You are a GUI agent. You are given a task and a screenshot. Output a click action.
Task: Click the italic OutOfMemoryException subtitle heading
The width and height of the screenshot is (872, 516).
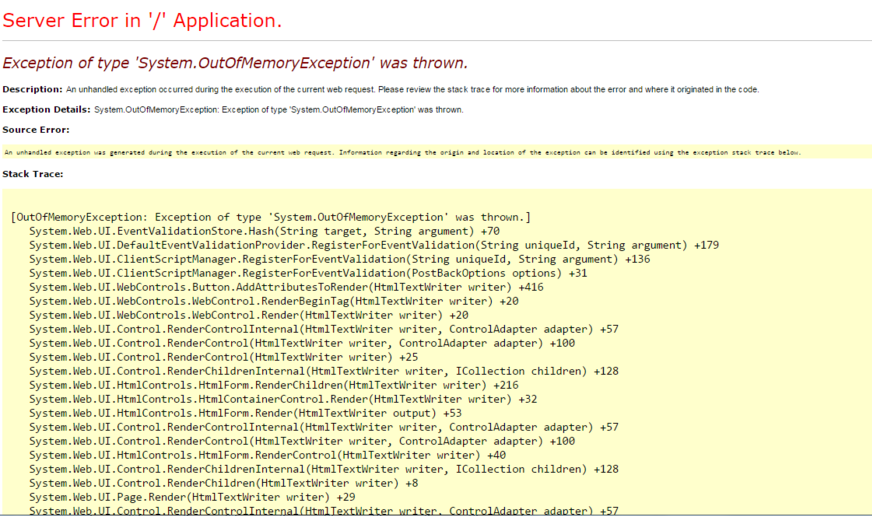tap(235, 62)
